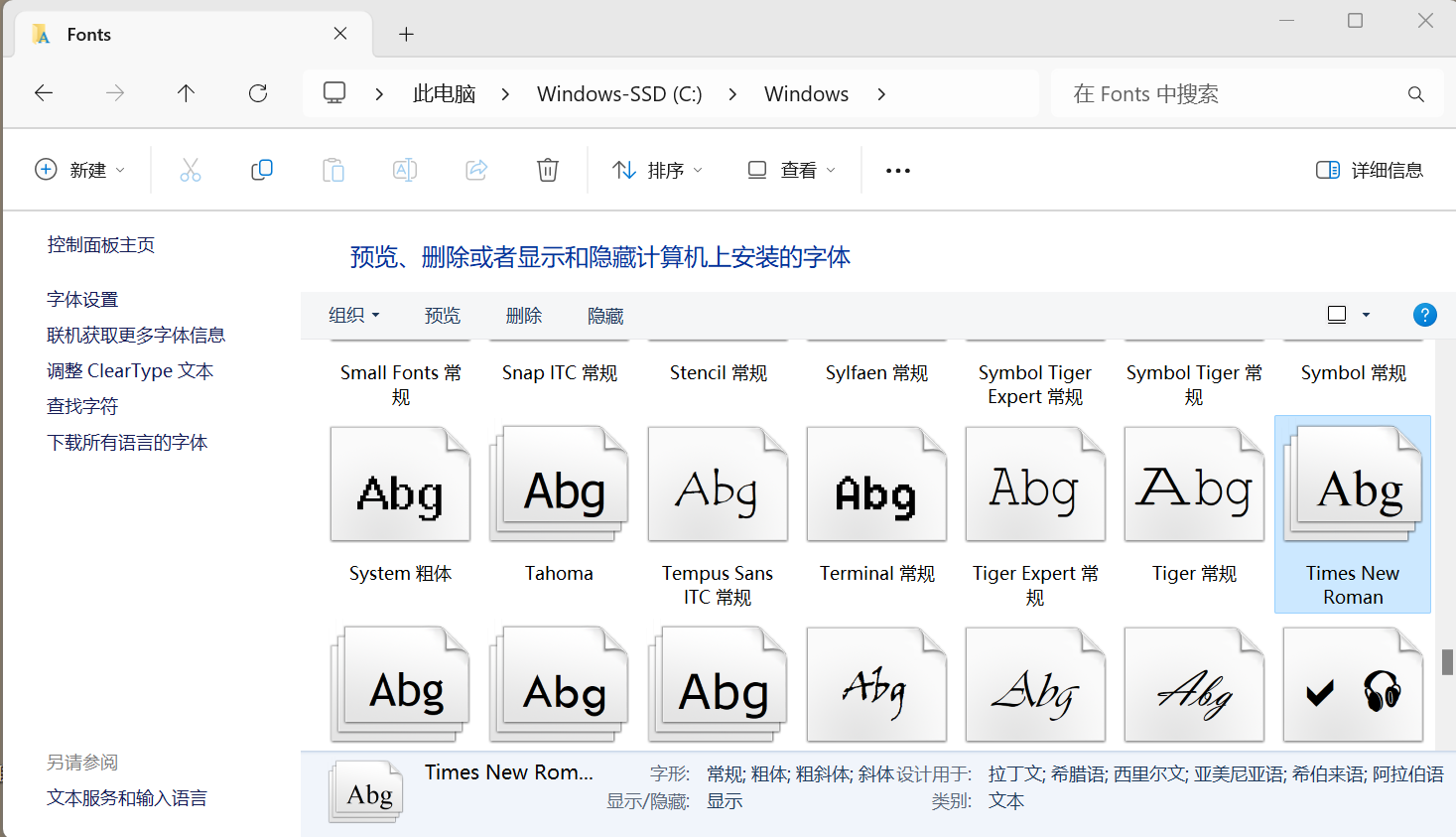Image resolution: width=1456 pixels, height=837 pixels.
Task: Toggle the 详细信息 details pane
Action: tap(1370, 170)
